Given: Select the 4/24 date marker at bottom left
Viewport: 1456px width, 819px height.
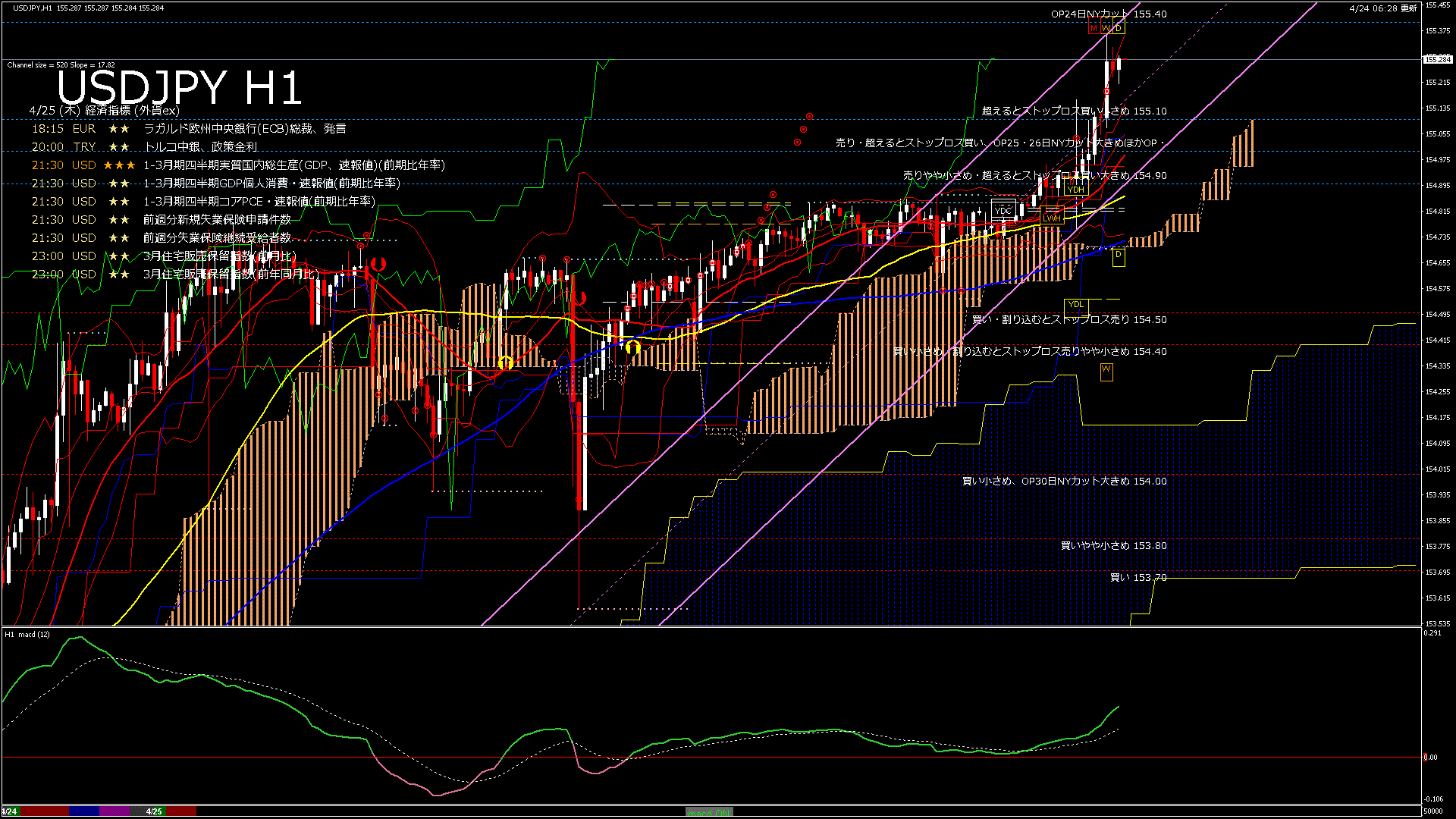Looking at the screenshot, I should click(9, 811).
